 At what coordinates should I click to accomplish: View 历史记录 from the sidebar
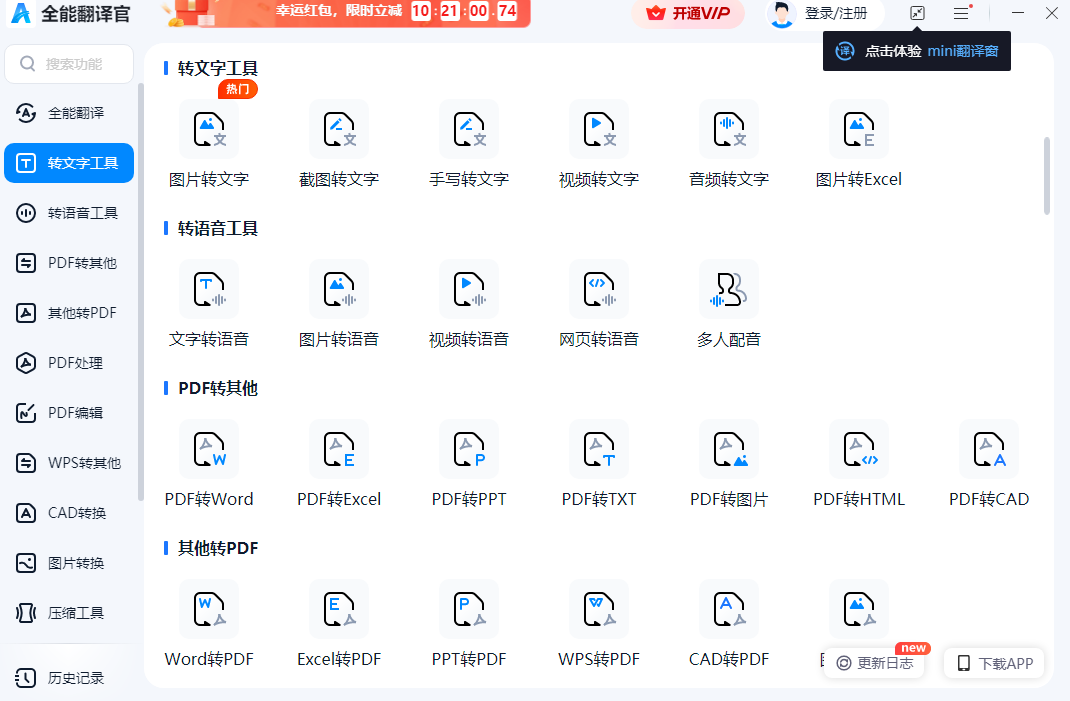click(68, 677)
